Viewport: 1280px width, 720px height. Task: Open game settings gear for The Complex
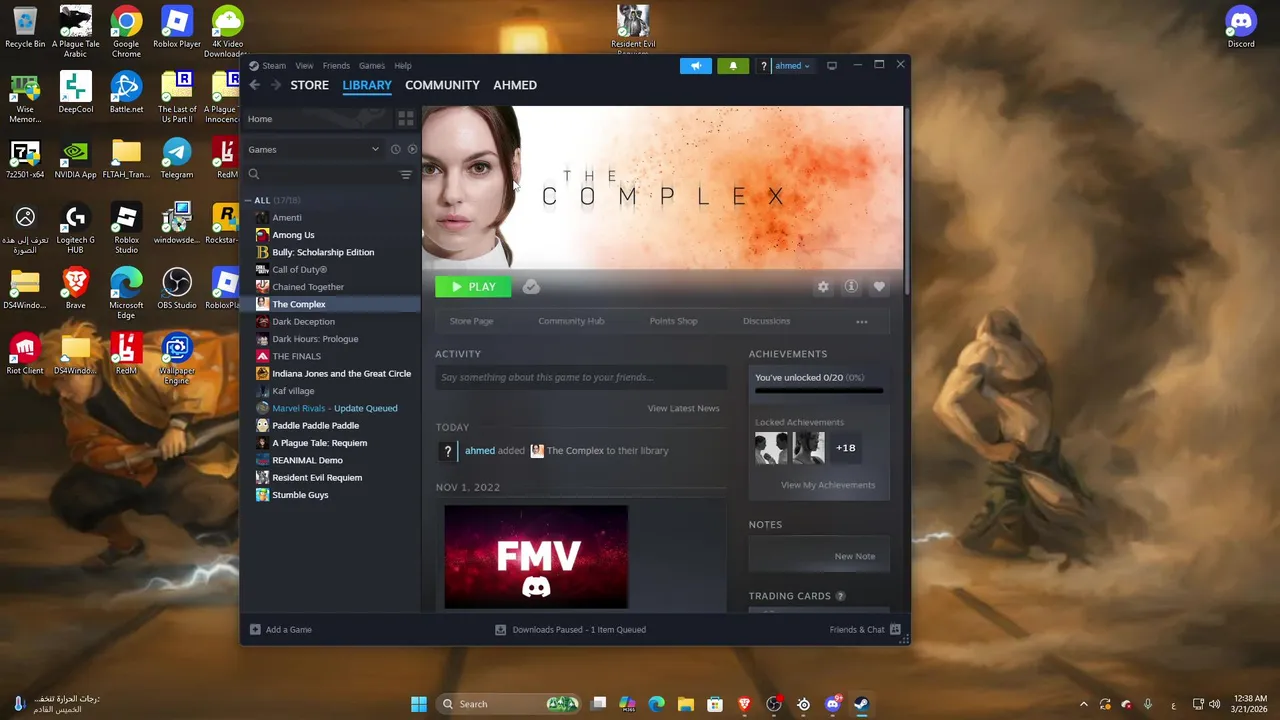pyautogui.click(x=823, y=287)
